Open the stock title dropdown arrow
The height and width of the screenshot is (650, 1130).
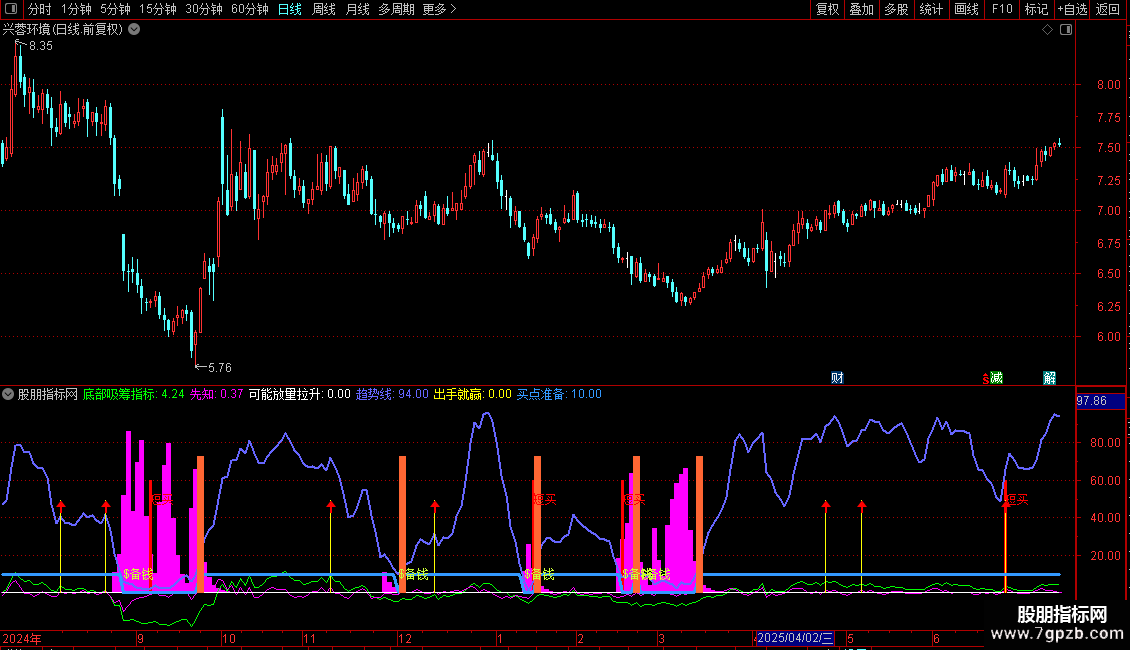(134, 30)
